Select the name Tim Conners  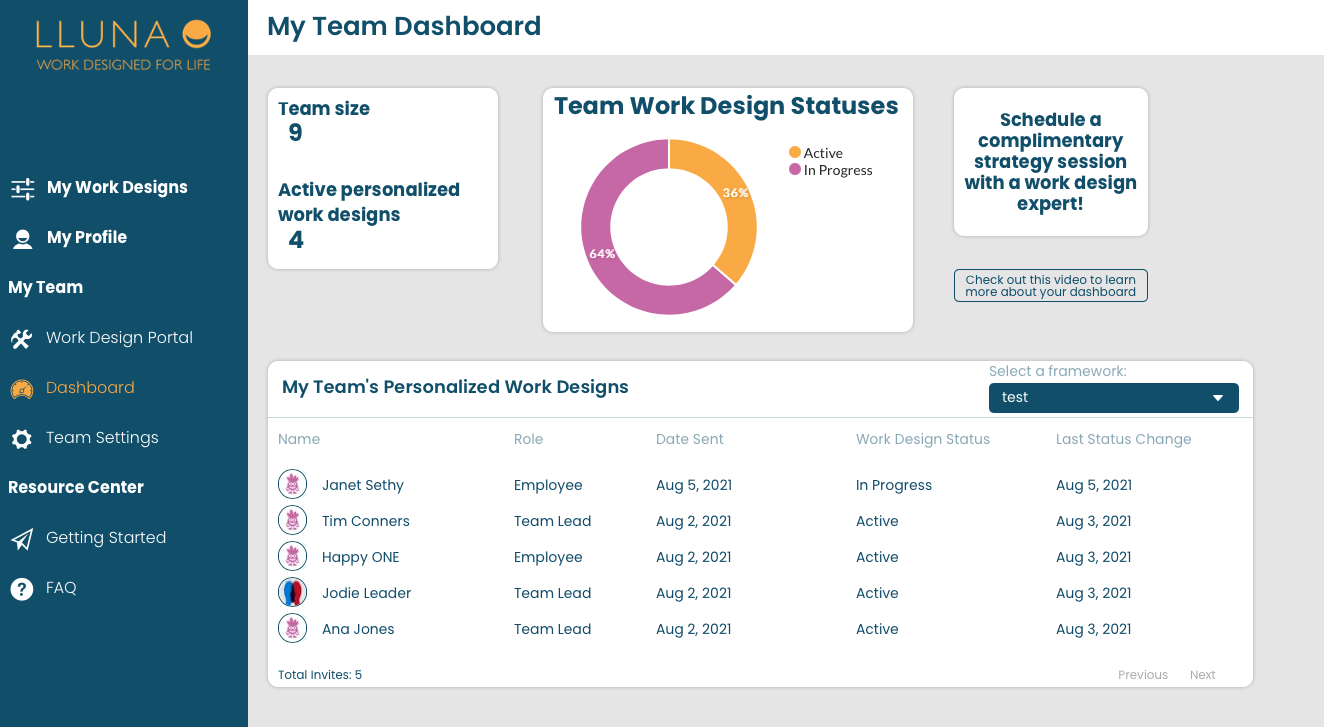[366, 521]
